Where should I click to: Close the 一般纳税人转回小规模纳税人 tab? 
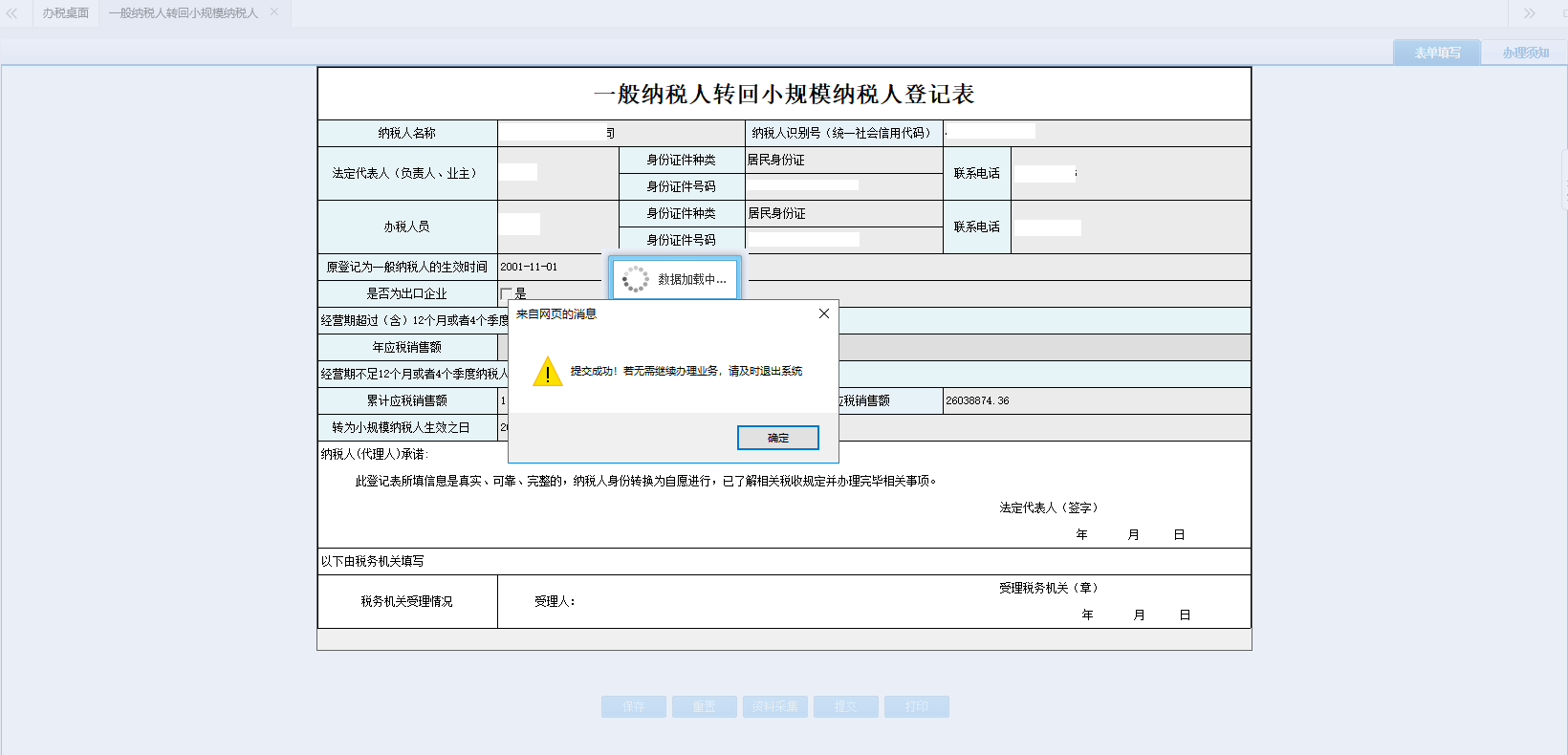[274, 12]
